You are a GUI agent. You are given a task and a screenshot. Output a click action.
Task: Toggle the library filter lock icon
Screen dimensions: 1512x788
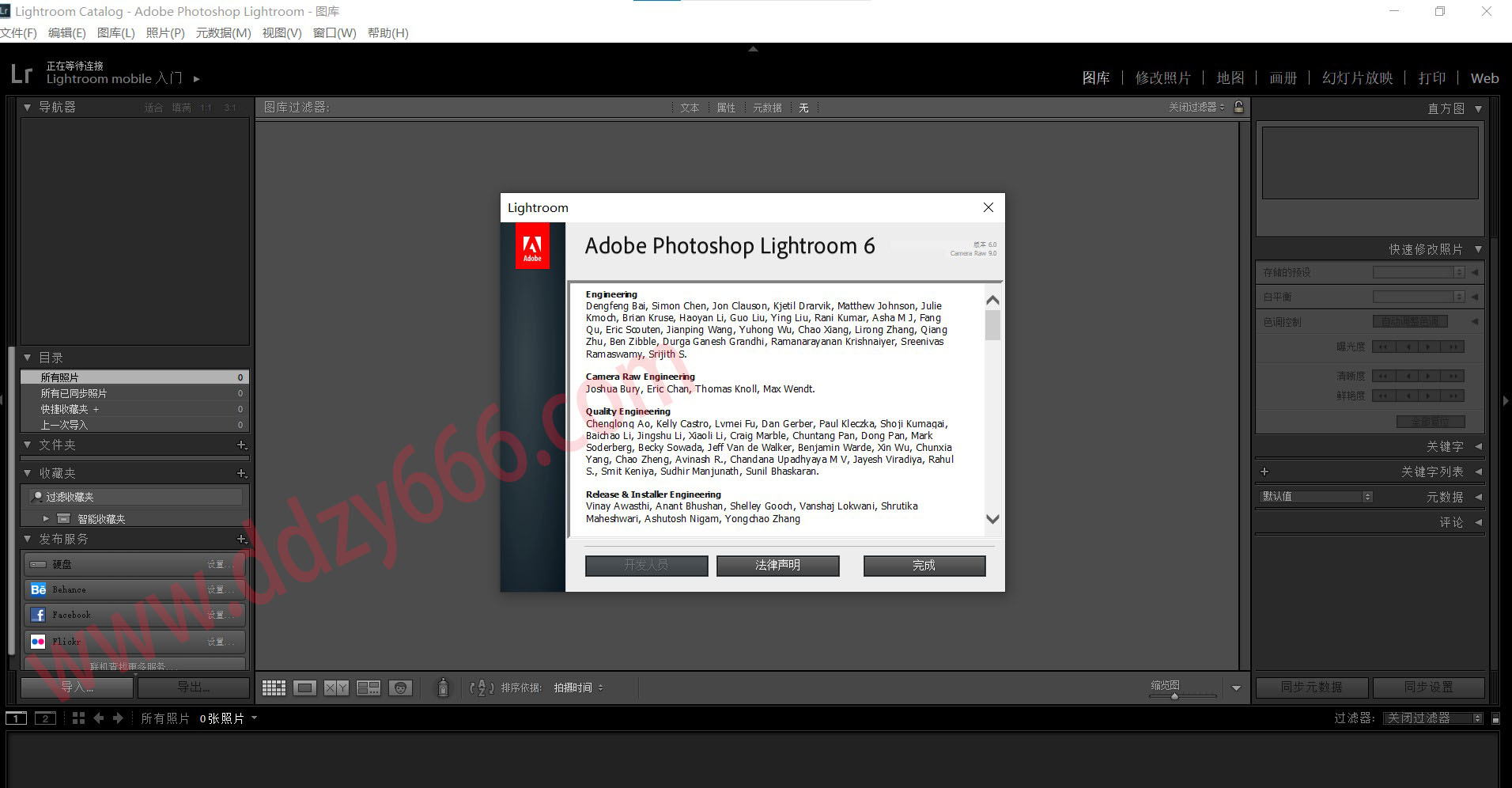pos(1239,107)
